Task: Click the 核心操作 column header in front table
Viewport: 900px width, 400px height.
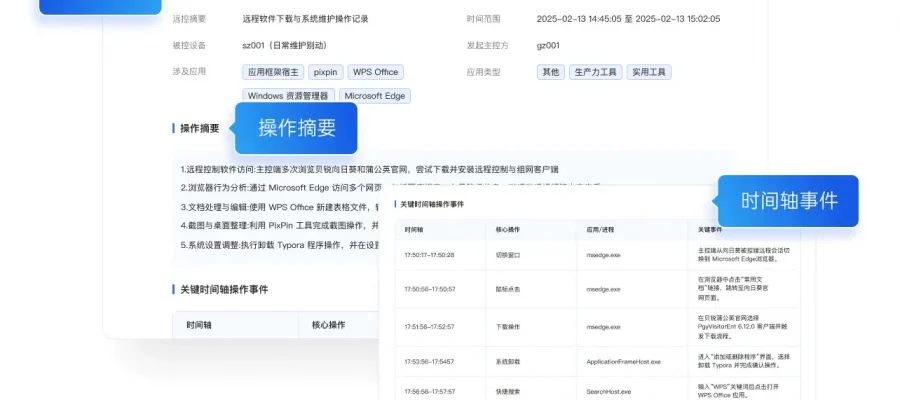Action: [x=507, y=230]
